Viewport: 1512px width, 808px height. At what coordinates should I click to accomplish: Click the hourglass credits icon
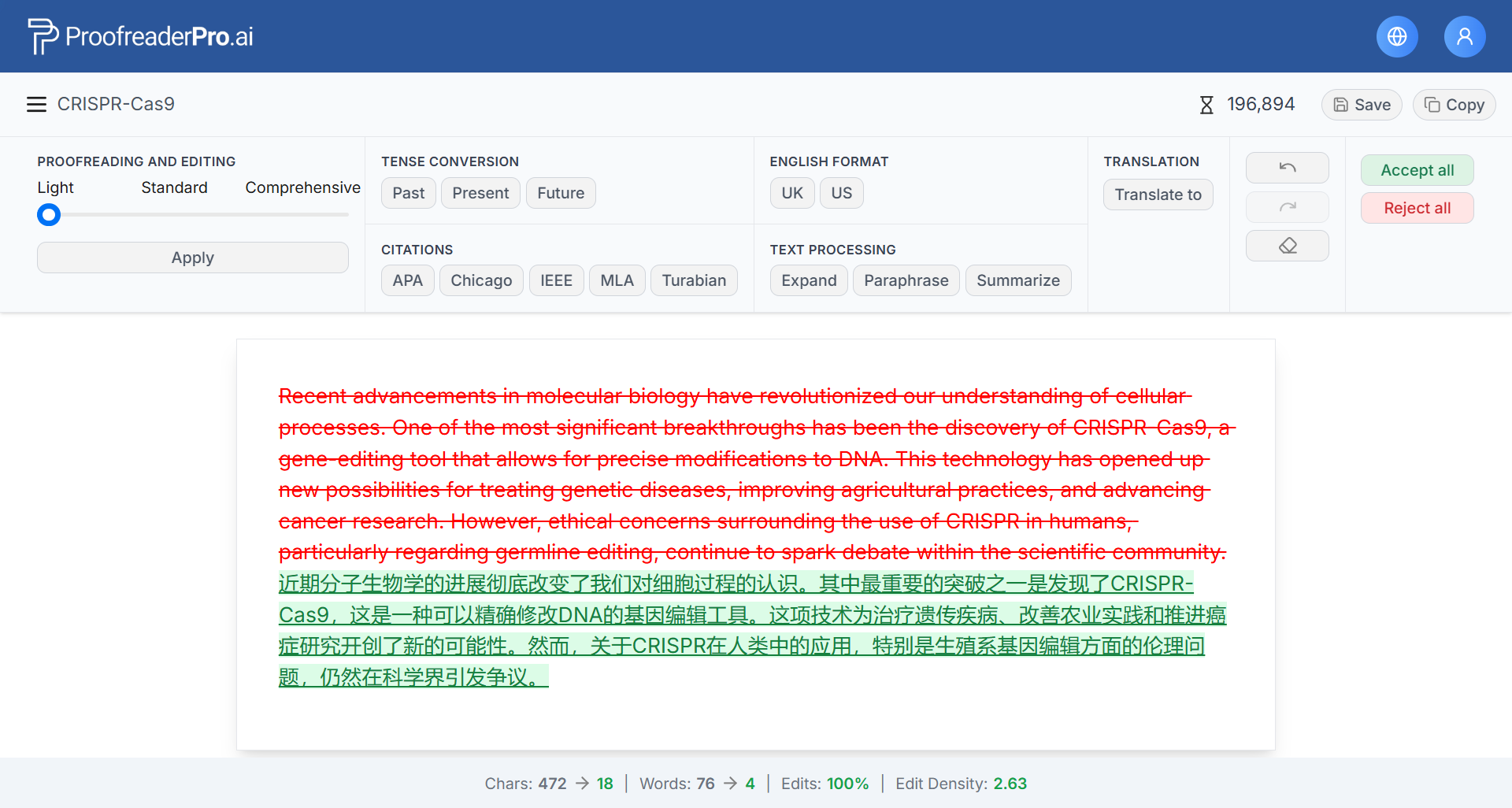[x=1206, y=105]
